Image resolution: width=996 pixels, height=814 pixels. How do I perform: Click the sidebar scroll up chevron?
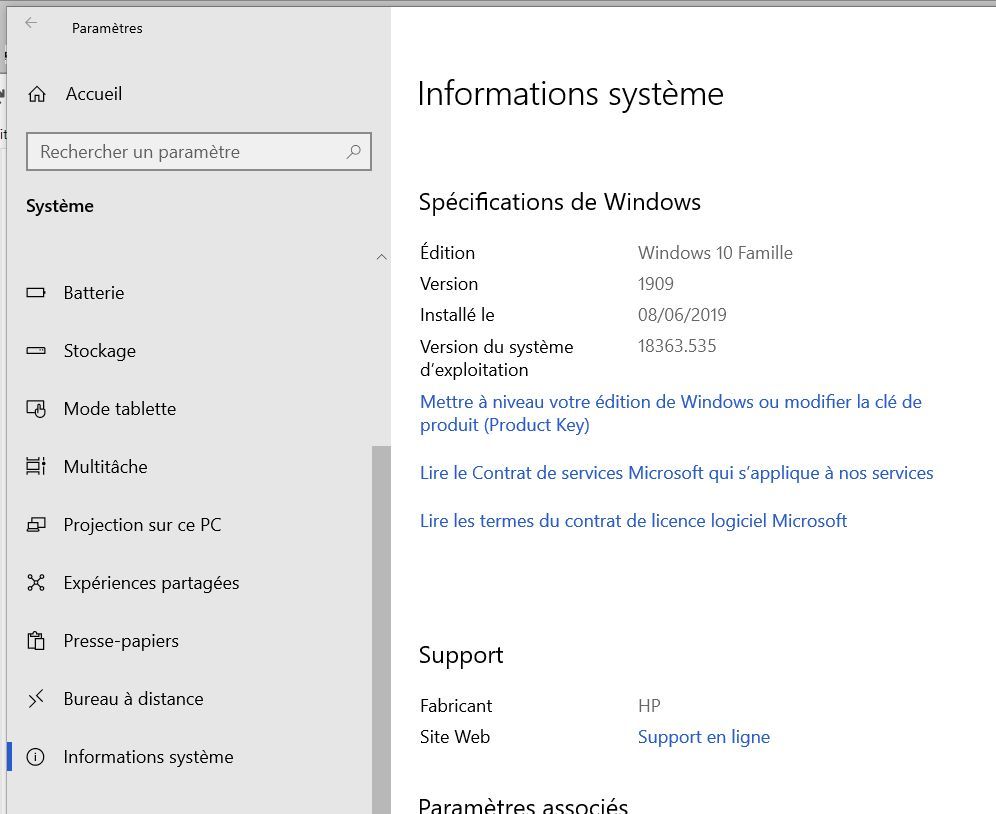click(381, 257)
